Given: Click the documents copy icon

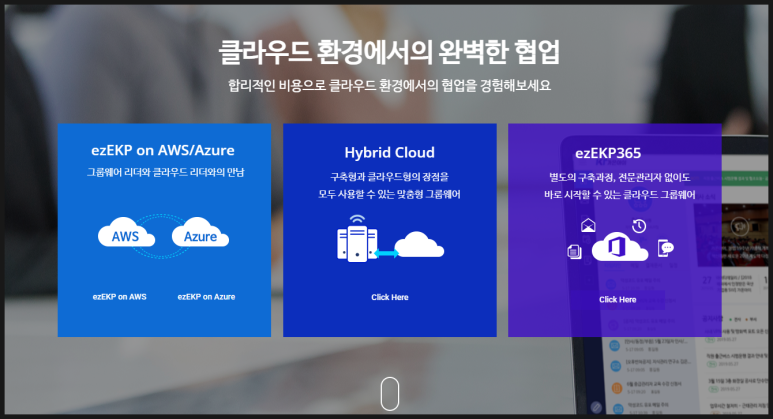Looking at the screenshot, I should point(574,251).
